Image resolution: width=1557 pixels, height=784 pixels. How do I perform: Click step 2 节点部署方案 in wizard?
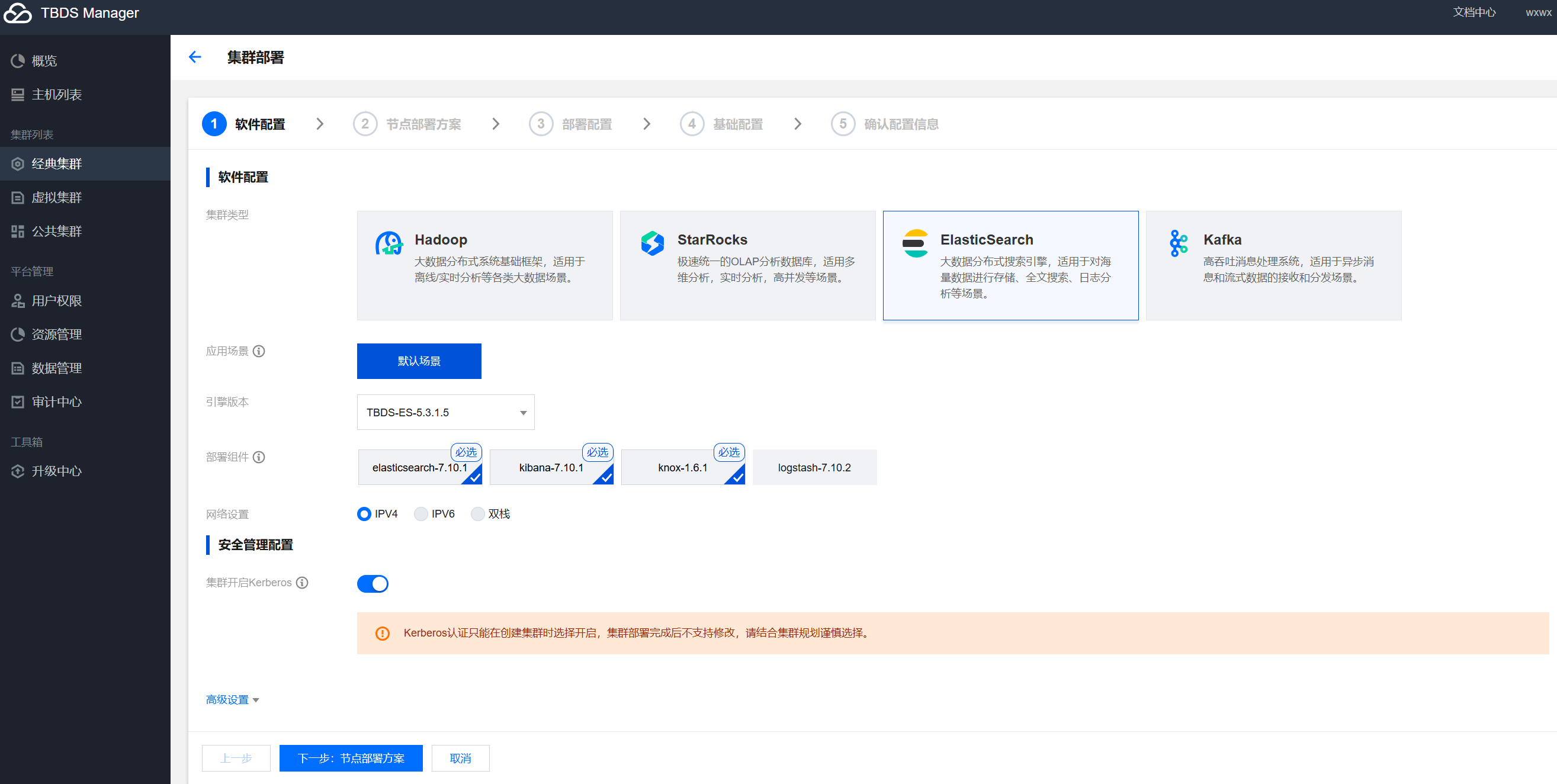coord(423,124)
